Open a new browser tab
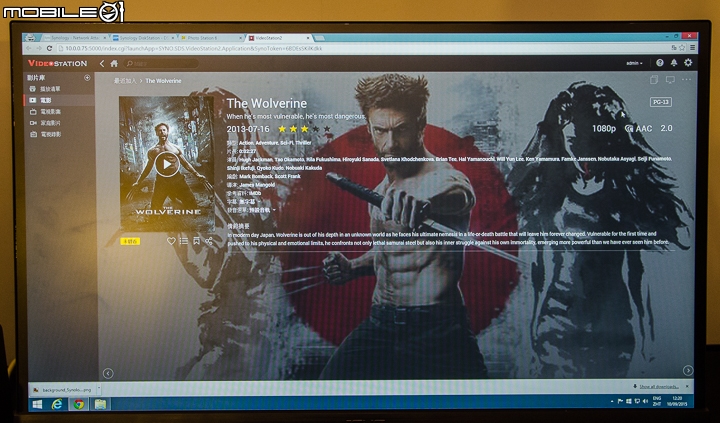Screen dimensions: 720x423 coord(319,38)
